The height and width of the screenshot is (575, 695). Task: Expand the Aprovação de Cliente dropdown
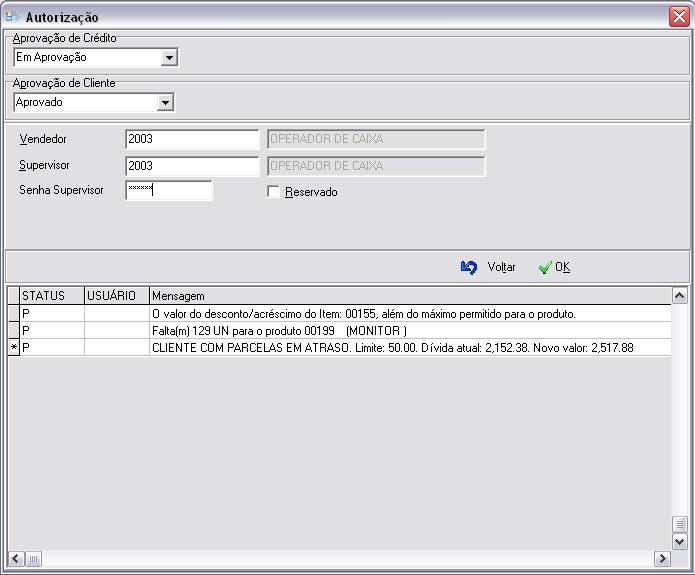tap(165, 102)
